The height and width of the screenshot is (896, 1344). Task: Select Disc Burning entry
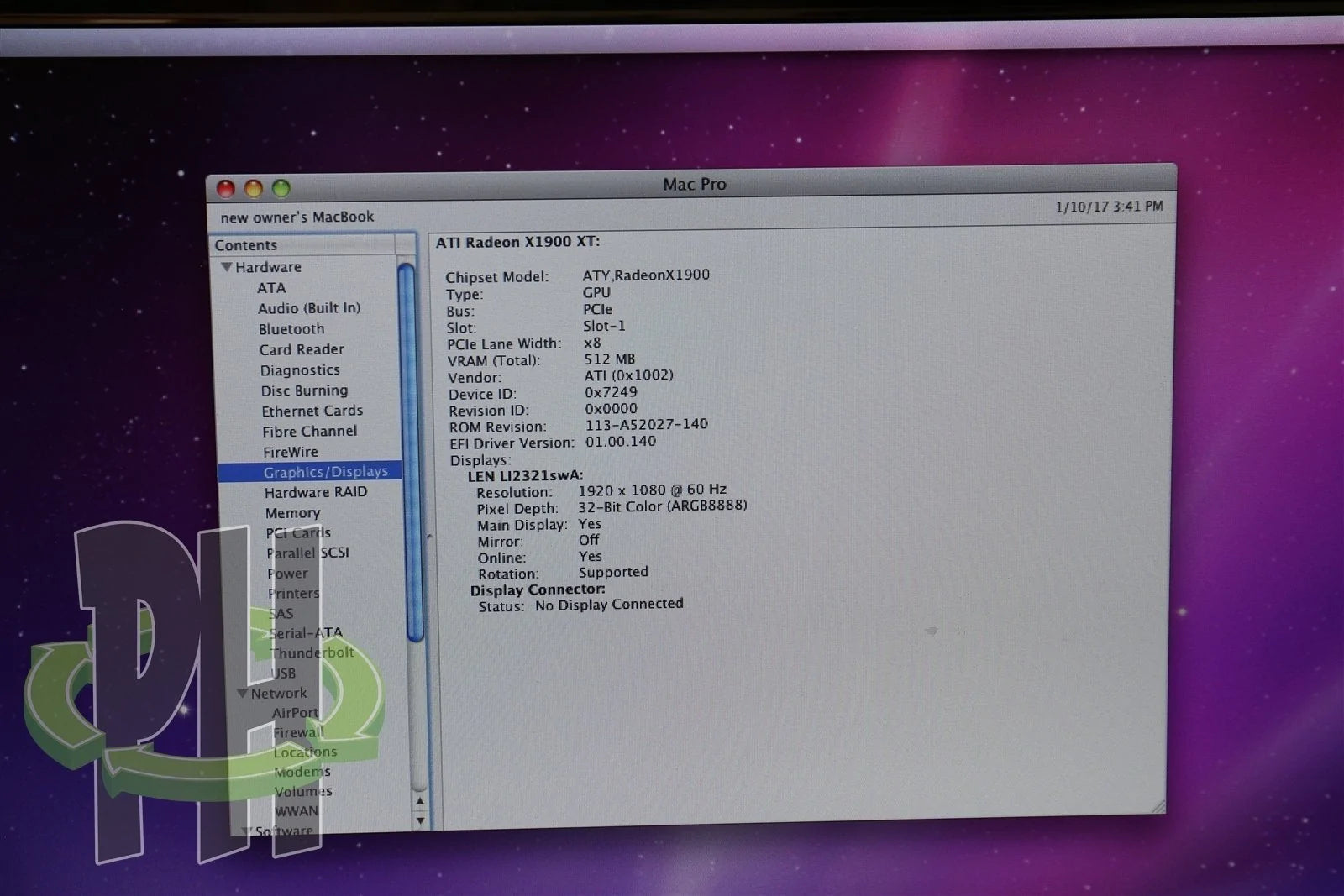coord(304,390)
